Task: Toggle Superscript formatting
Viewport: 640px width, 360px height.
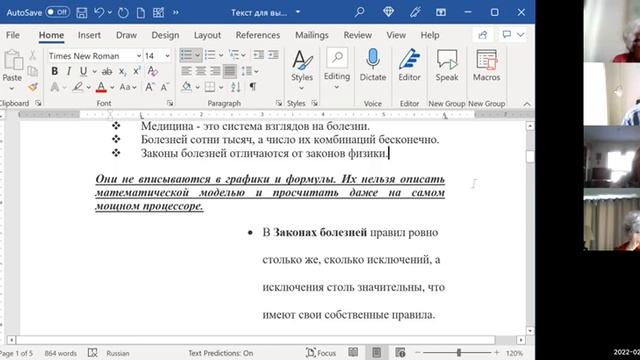Action: click(137, 71)
